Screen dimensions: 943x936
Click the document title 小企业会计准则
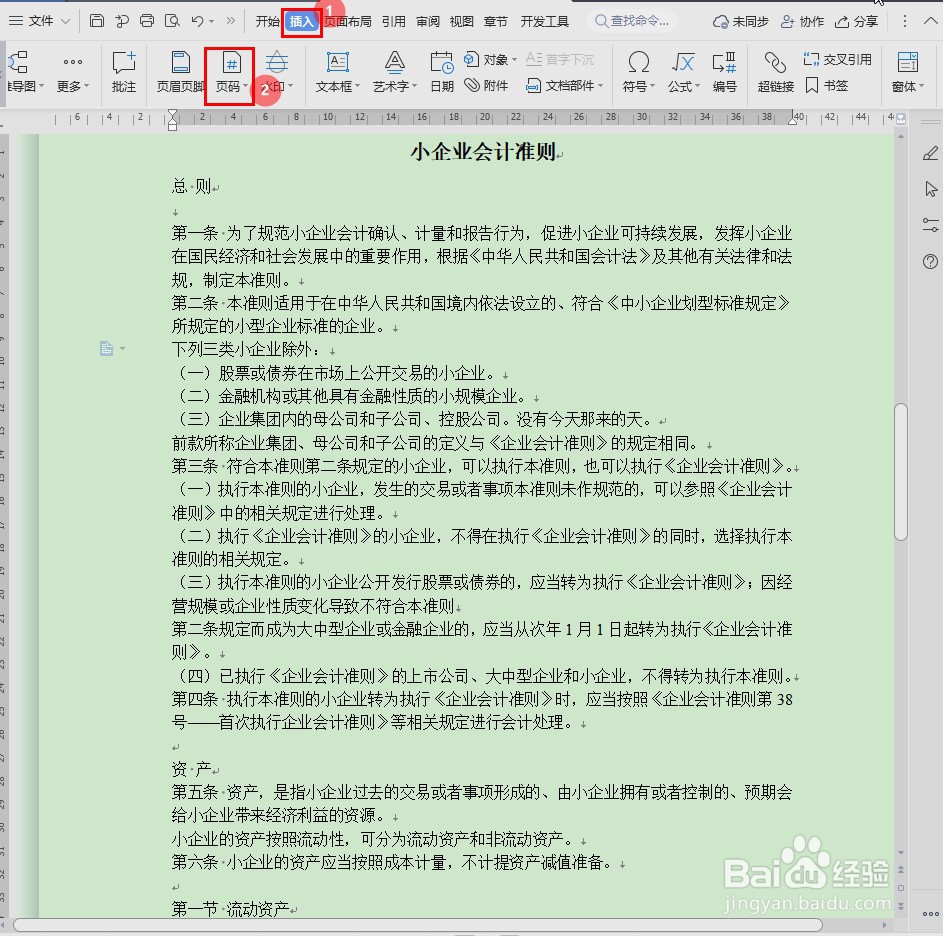click(x=483, y=152)
